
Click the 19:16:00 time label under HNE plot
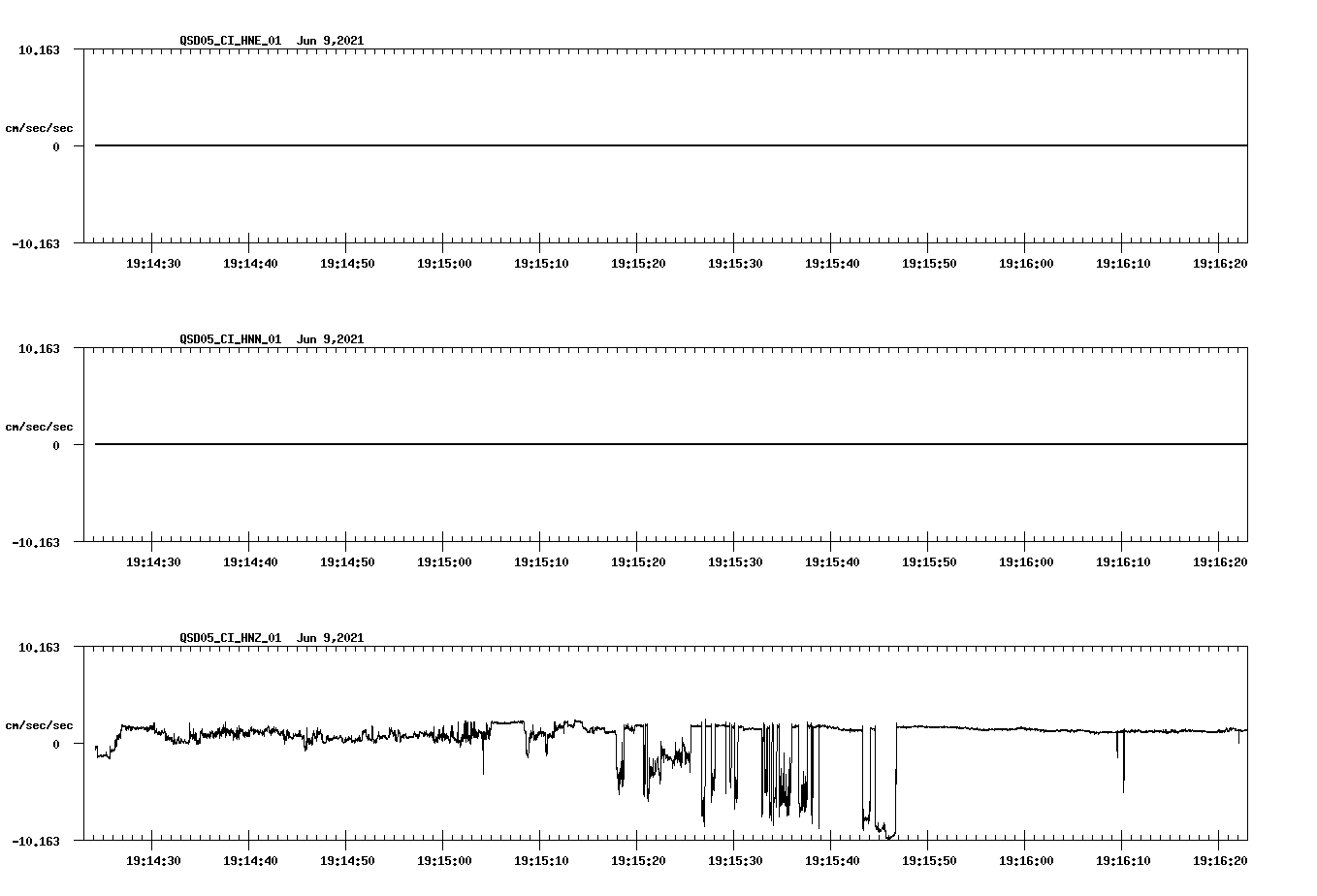coord(1026,264)
